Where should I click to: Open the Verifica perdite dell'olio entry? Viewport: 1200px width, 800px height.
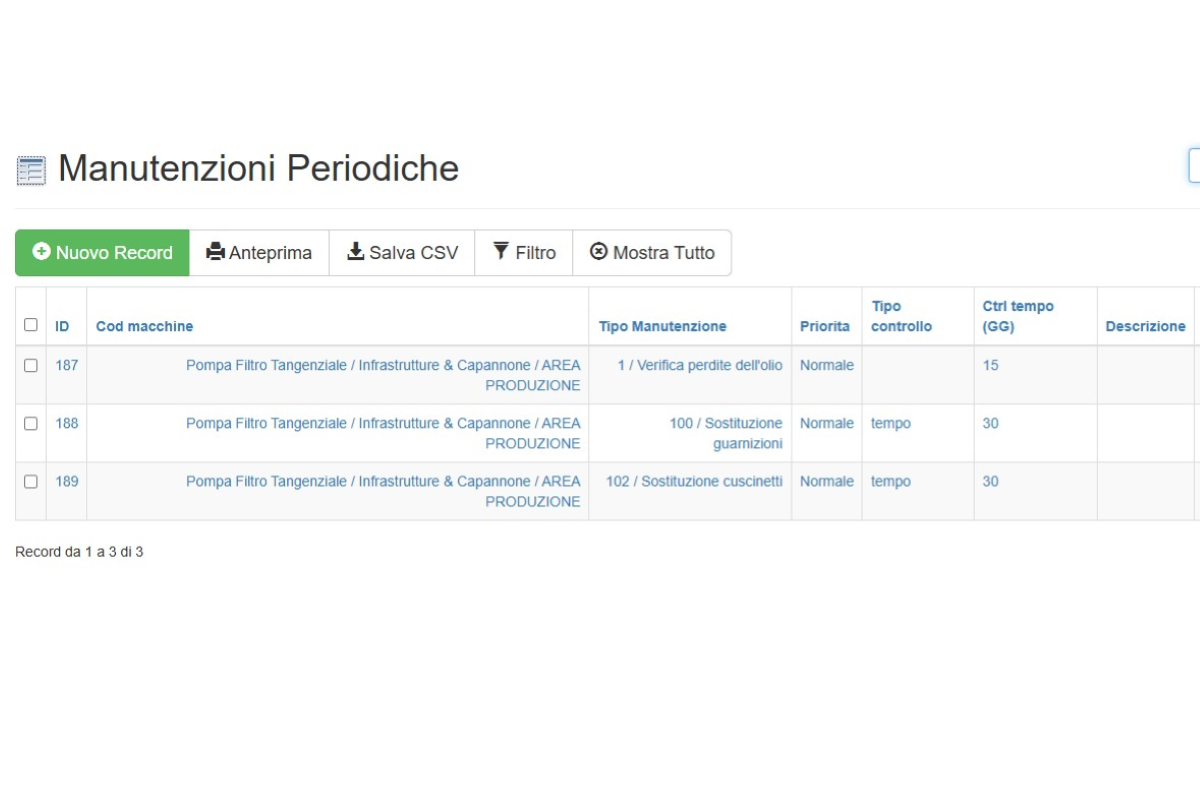(x=700, y=365)
